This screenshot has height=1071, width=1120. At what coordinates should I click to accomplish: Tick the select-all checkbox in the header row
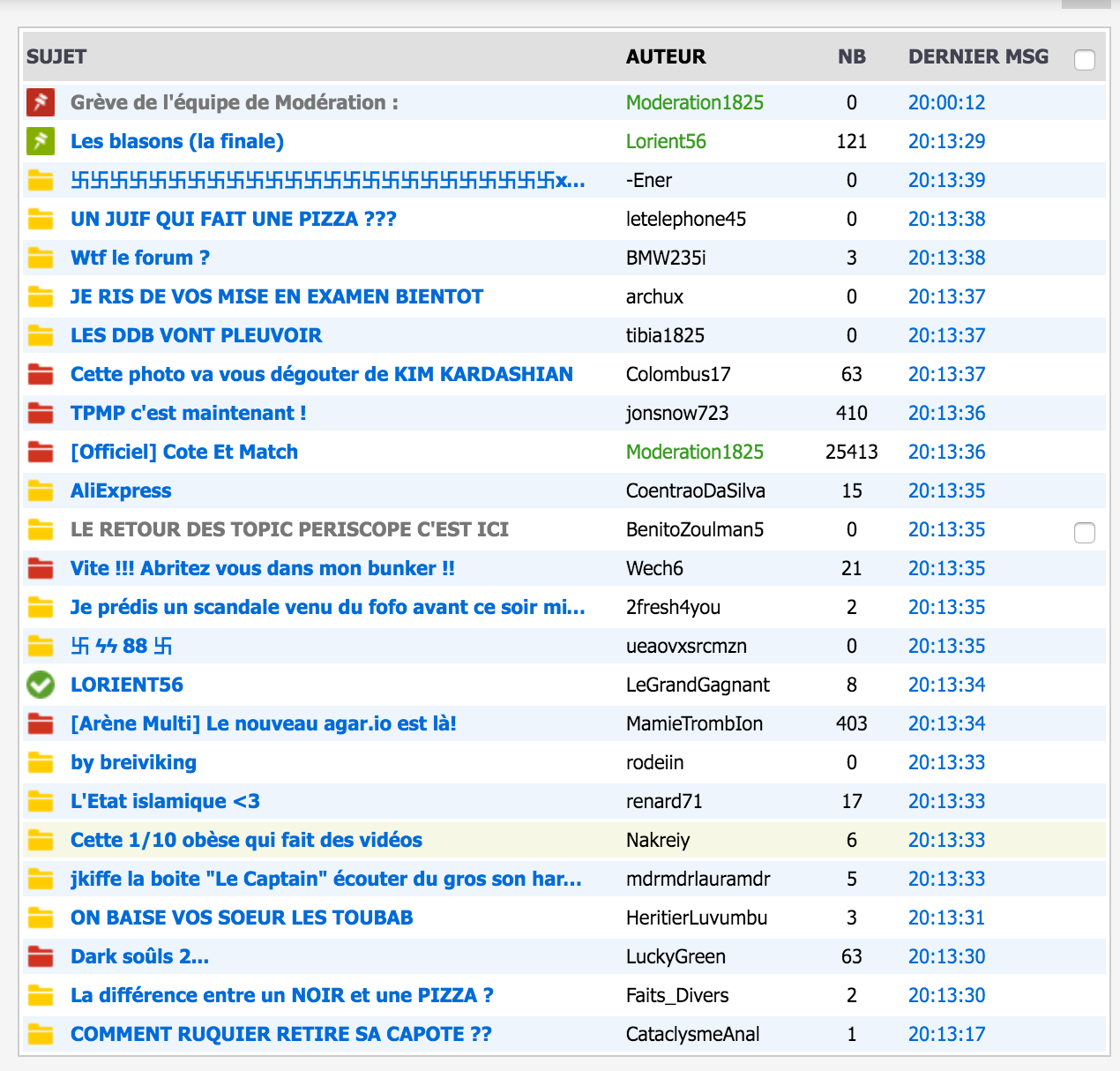tap(1085, 60)
